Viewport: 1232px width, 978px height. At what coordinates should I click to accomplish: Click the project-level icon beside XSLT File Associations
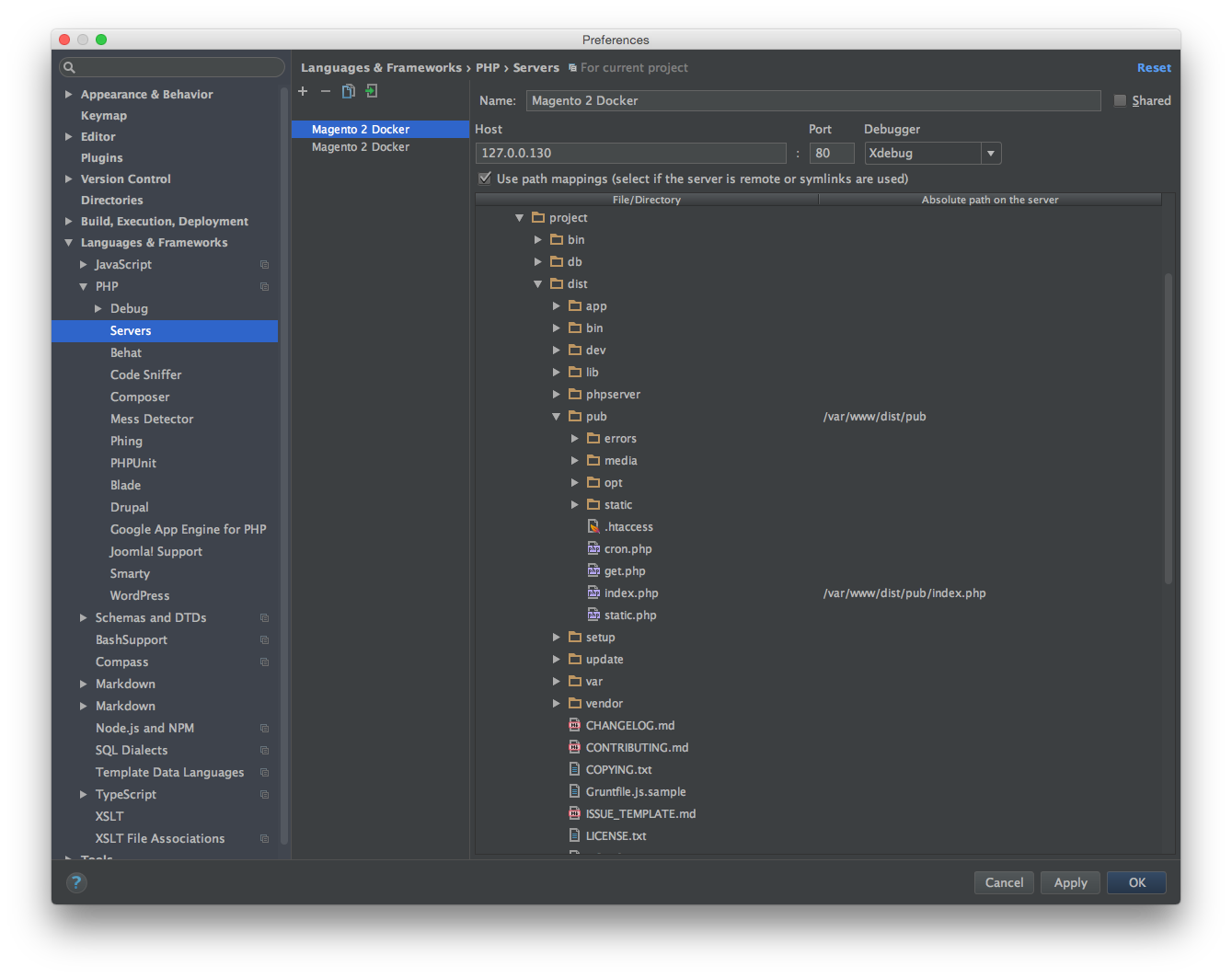[x=264, y=839]
